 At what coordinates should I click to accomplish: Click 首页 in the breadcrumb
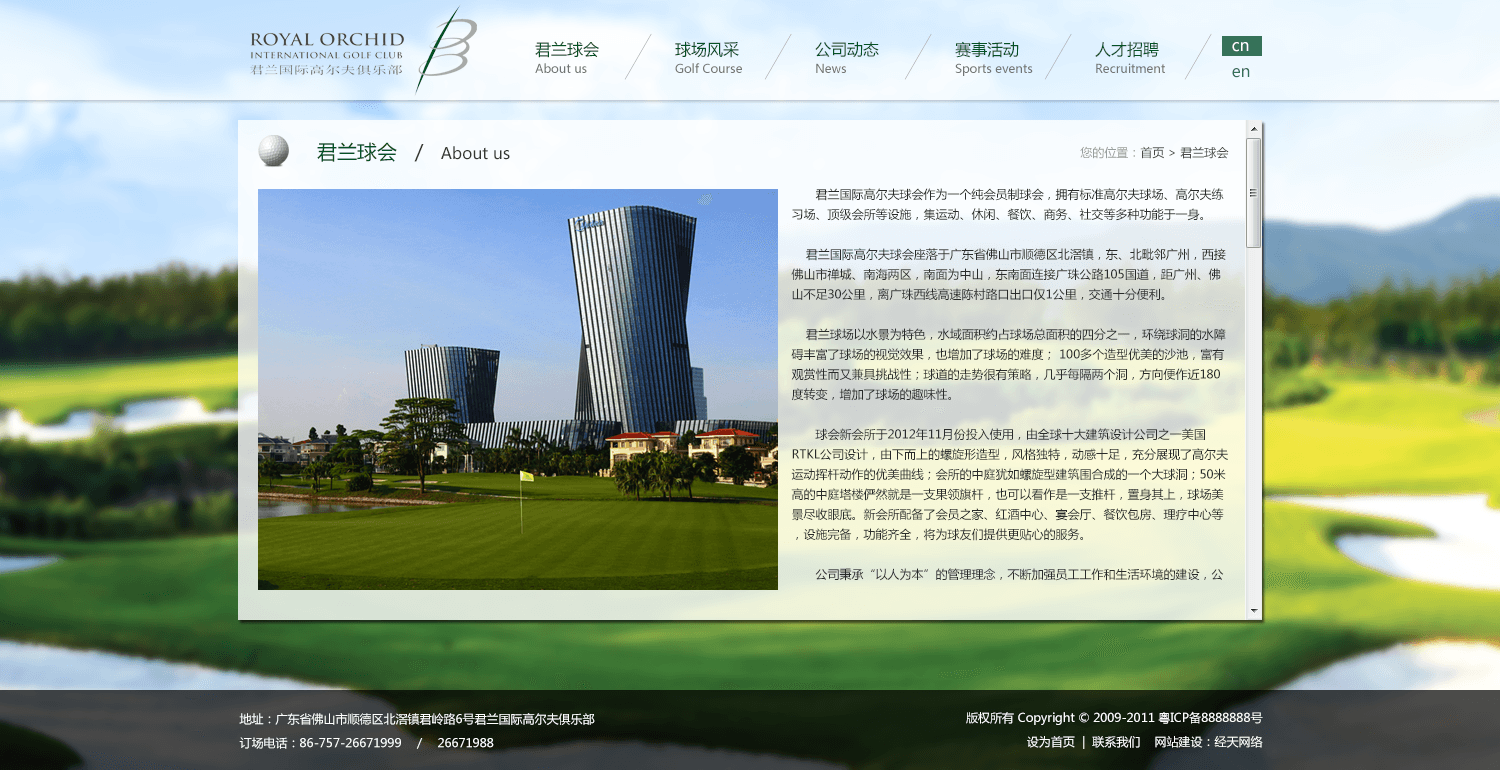click(1152, 153)
